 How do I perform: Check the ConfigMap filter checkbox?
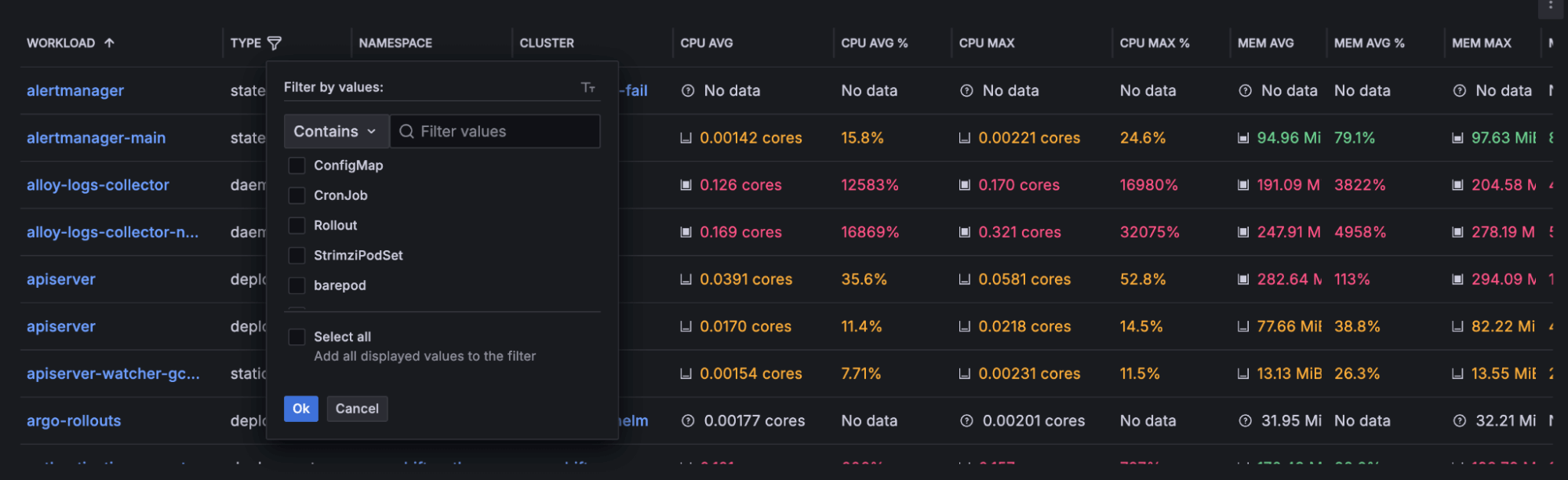(297, 165)
